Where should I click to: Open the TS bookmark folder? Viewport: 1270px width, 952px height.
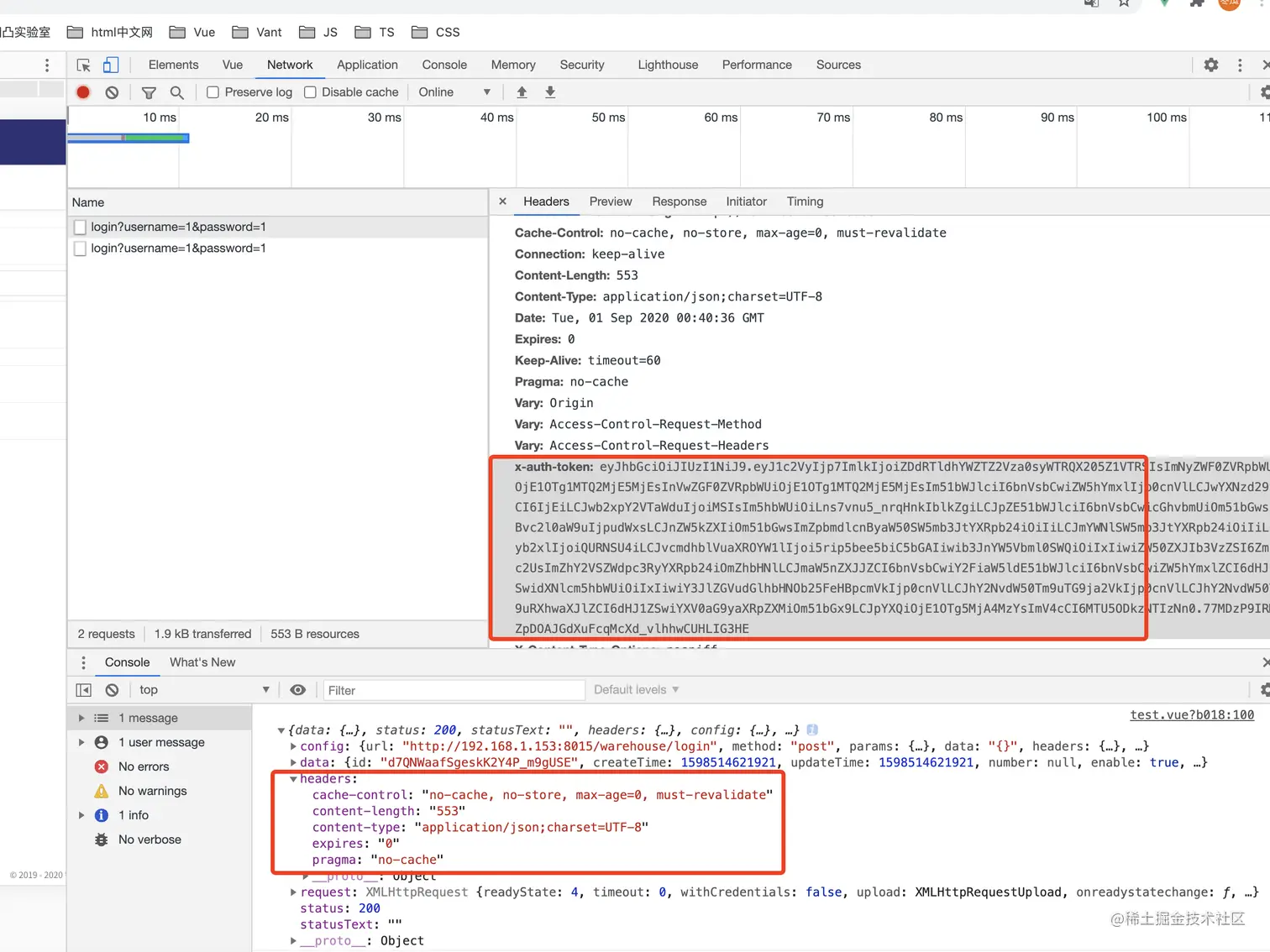click(x=375, y=32)
